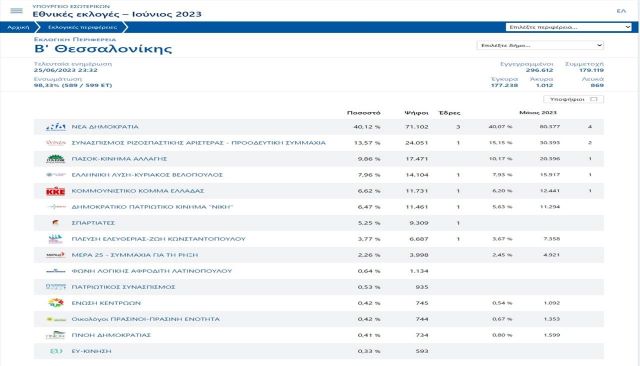Screen dimensions: 640x366
Task: Click the Νέα Δημοκρατία party logo
Action: (56, 127)
